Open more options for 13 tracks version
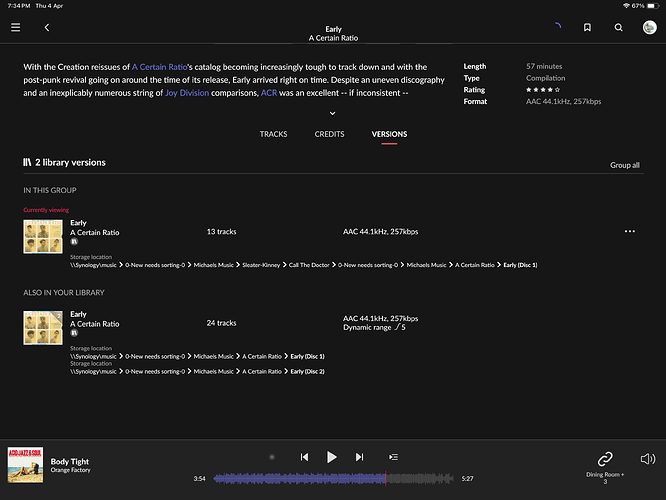The image size is (666, 500). (x=629, y=232)
